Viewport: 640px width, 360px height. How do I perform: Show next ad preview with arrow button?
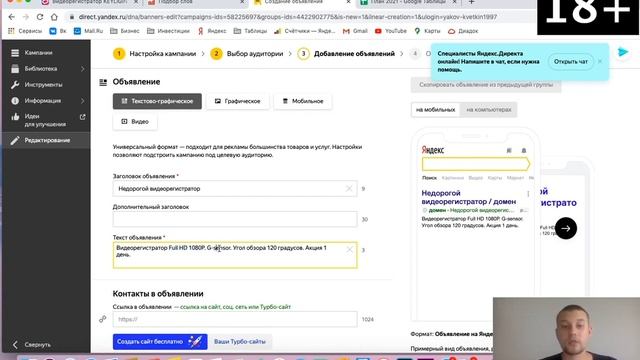click(566, 229)
